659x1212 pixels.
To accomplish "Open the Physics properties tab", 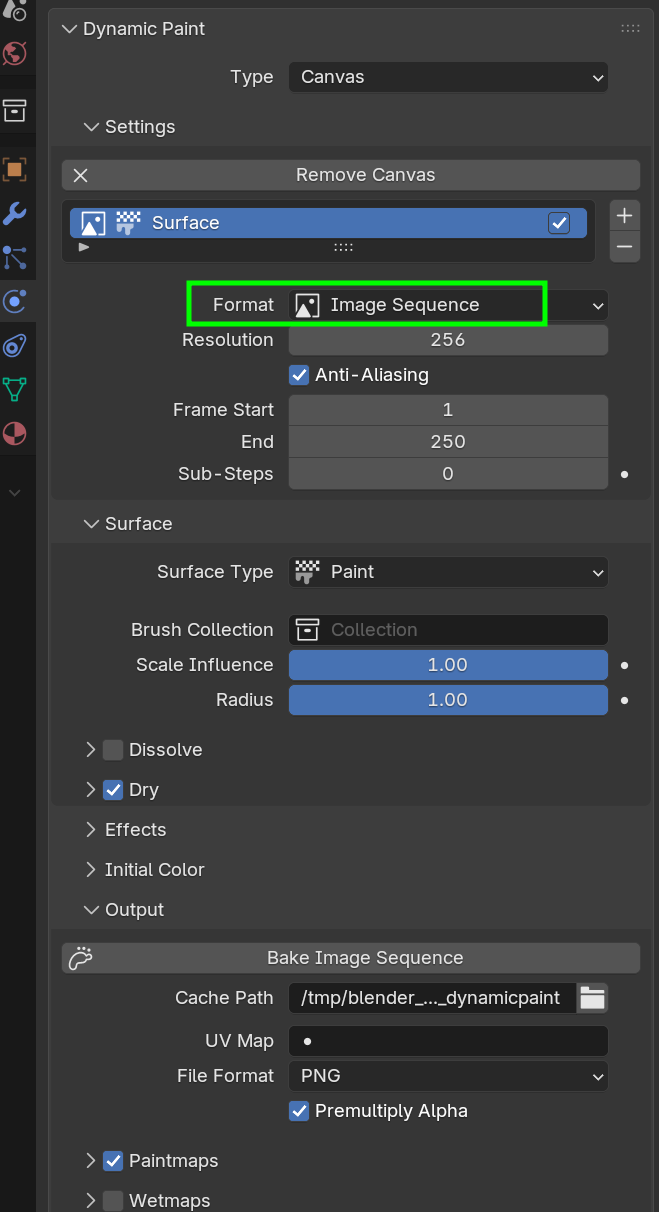I will coord(15,301).
